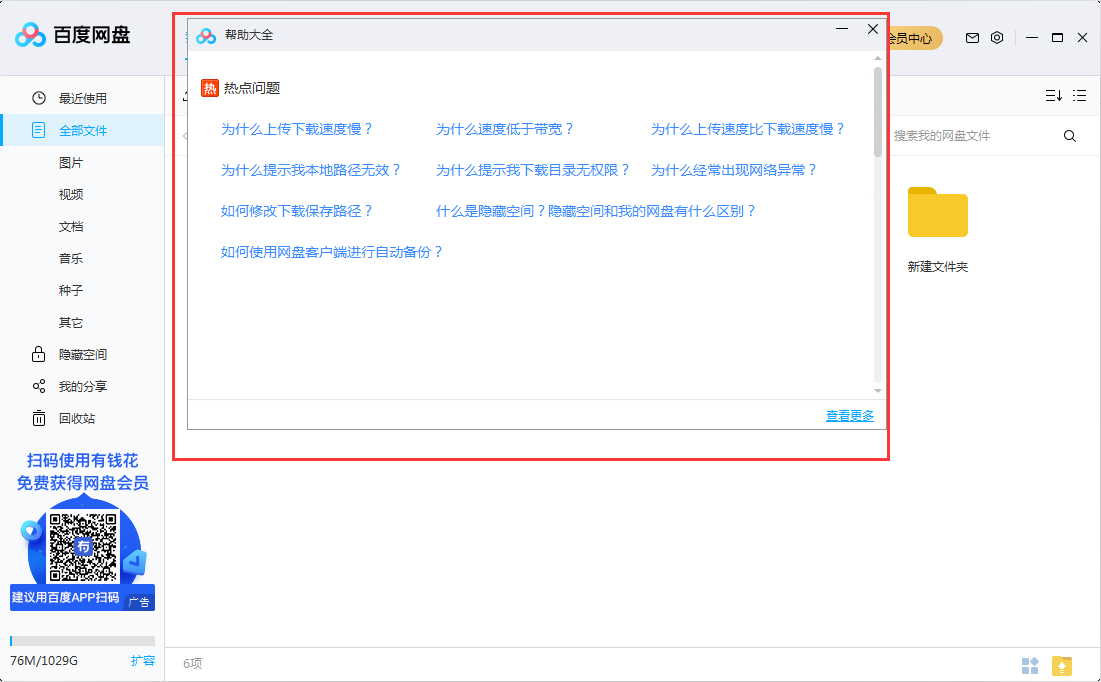Open the 会员中心 button
Screen dimensions: 1101x682
[914, 38]
